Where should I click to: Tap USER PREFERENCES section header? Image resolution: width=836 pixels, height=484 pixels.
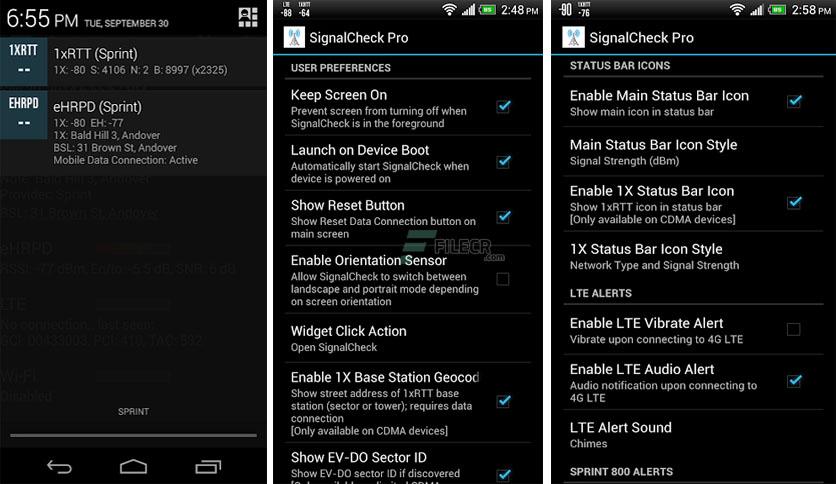341,68
